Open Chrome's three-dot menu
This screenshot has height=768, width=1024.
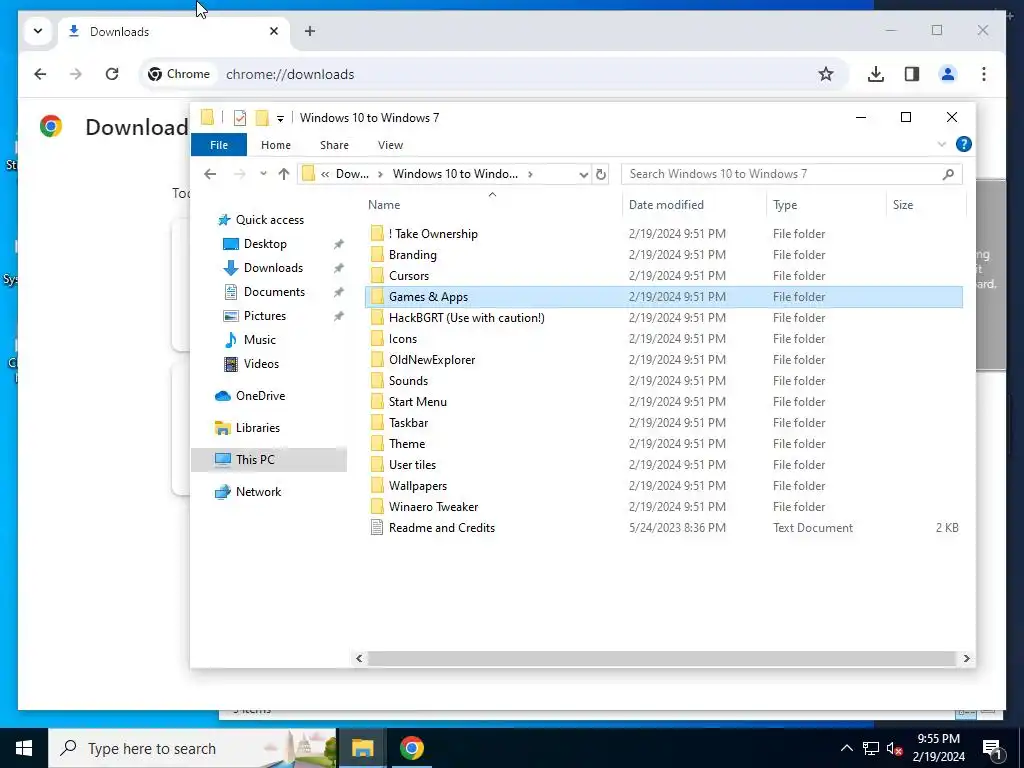point(984,74)
